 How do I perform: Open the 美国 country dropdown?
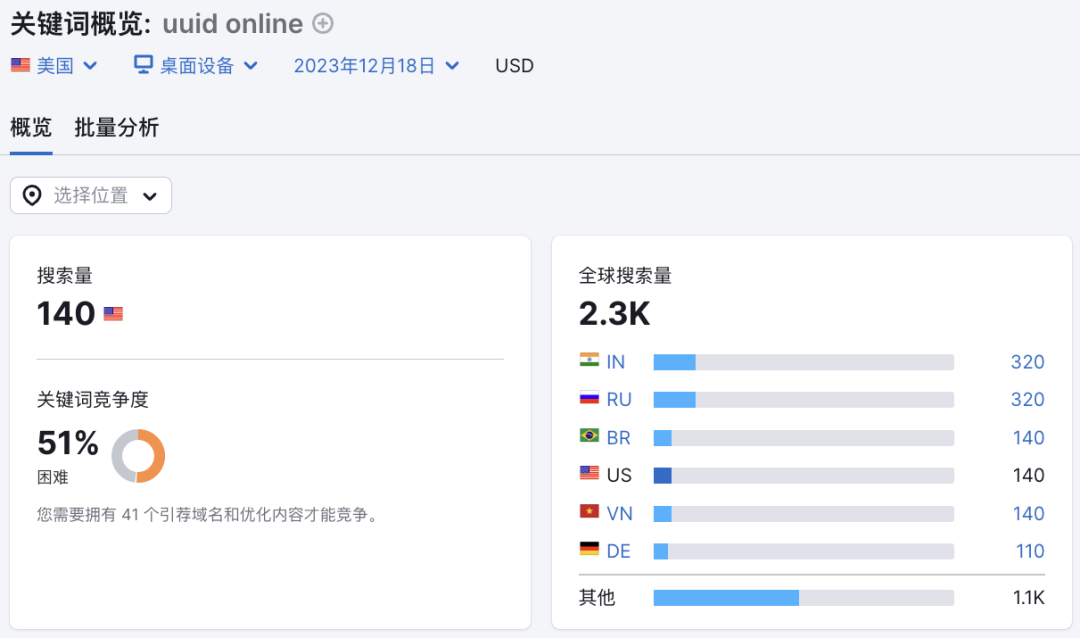pyautogui.click(x=55, y=66)
